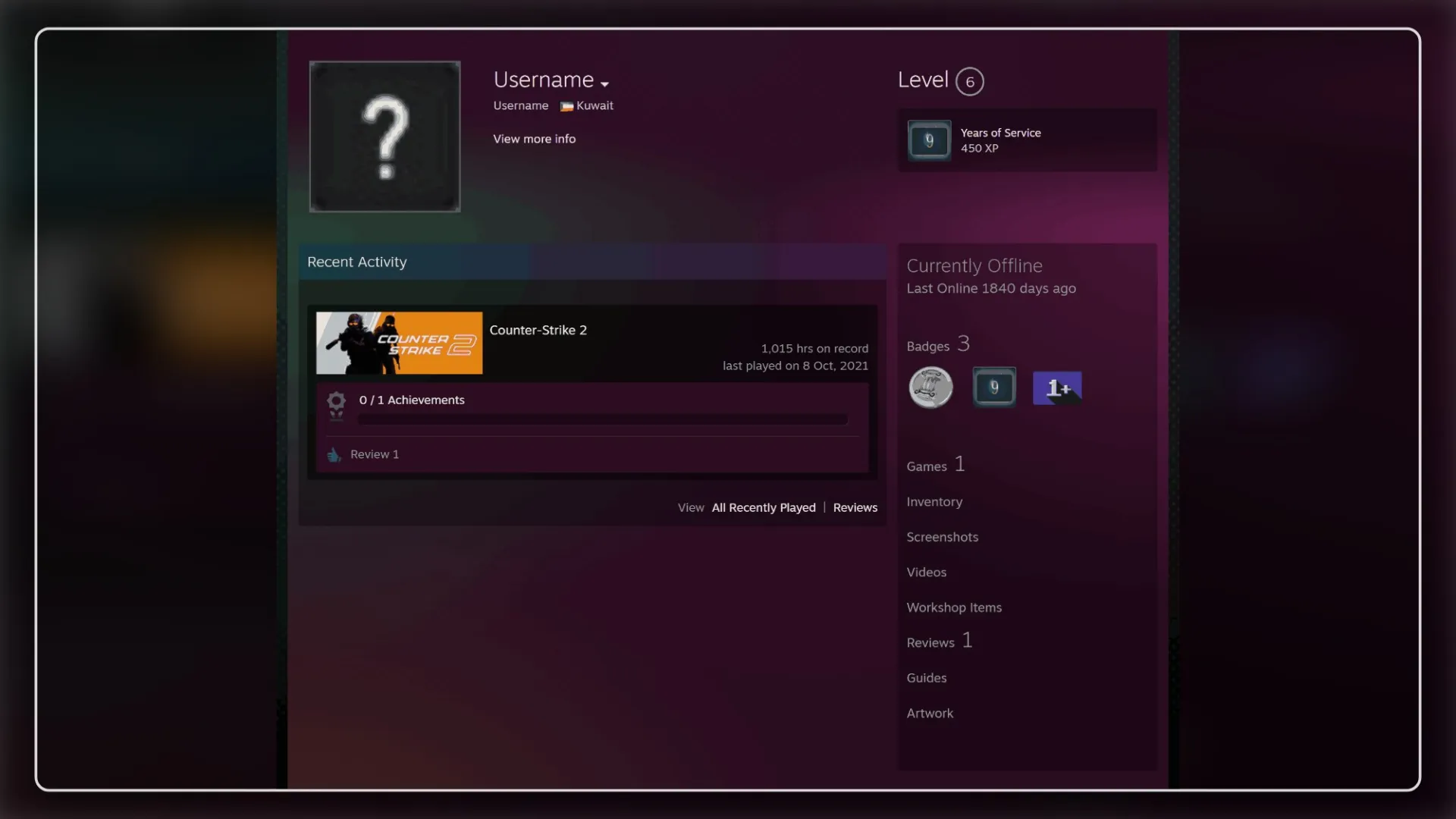Click 'Last Online 1840 days ago' text
The width and height of the screenshot is (1456, 819).
[x=991, y=288]
